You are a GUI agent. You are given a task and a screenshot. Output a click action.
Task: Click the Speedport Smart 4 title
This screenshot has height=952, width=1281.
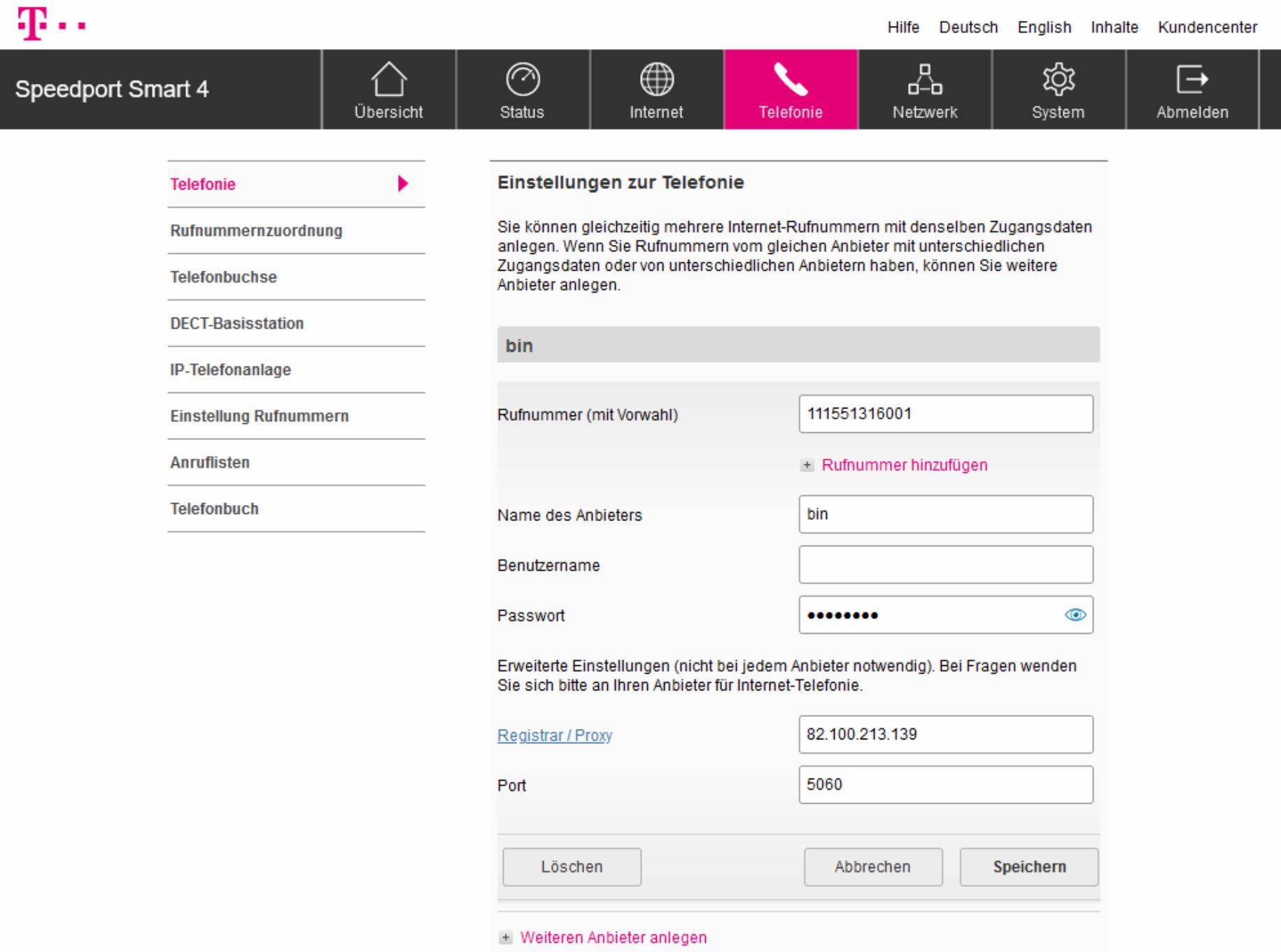(x=112, y=90)
